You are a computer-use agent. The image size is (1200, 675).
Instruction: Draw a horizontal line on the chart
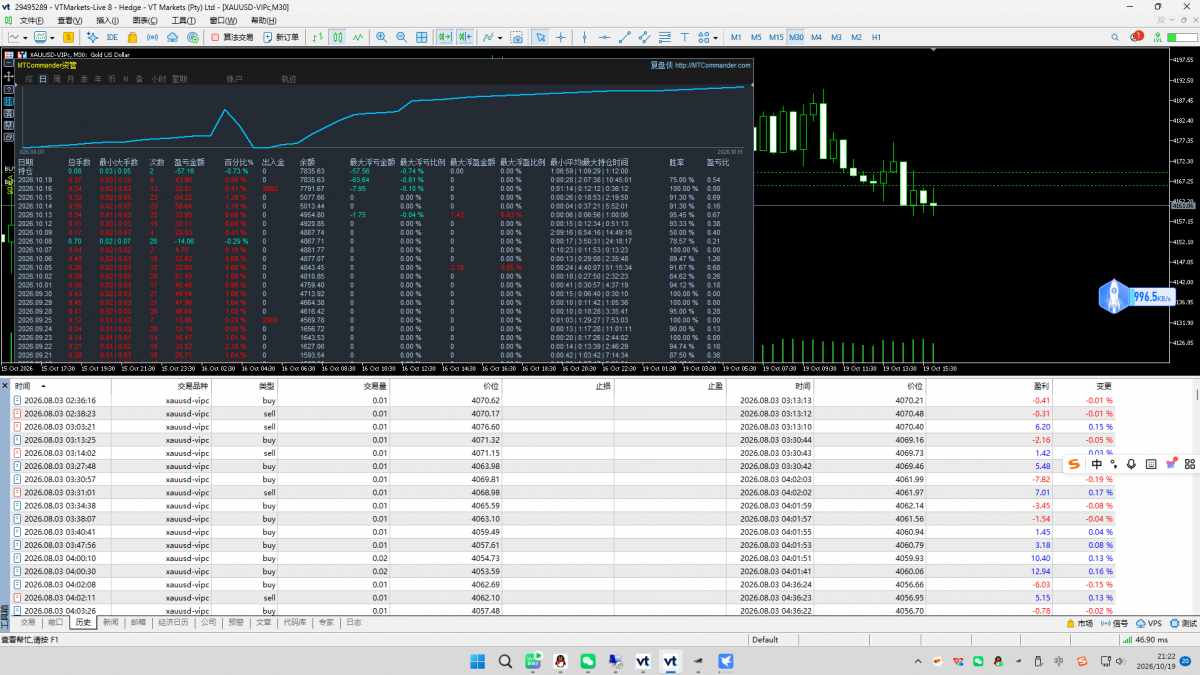[x=603, y=37]
